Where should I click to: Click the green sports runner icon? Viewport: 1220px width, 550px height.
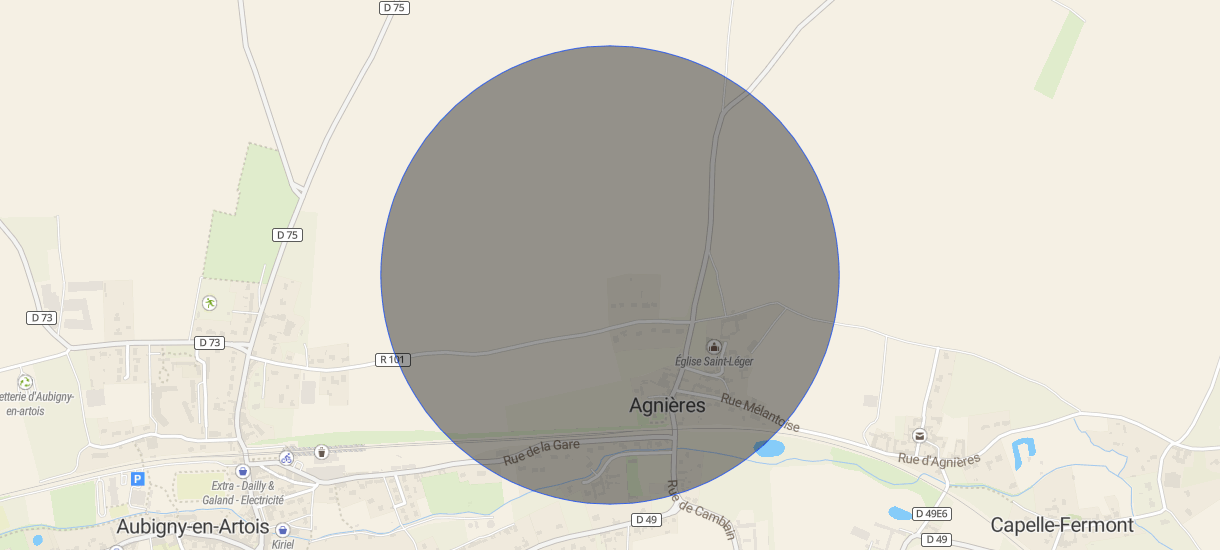(209, 302)
